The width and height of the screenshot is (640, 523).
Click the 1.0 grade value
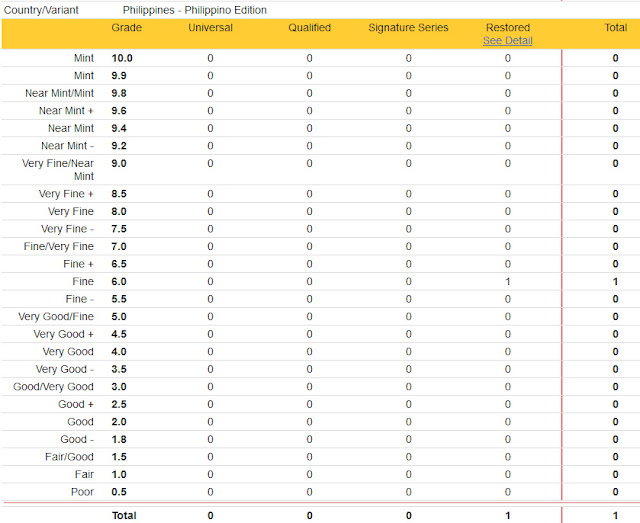click(x=119, y=474)
